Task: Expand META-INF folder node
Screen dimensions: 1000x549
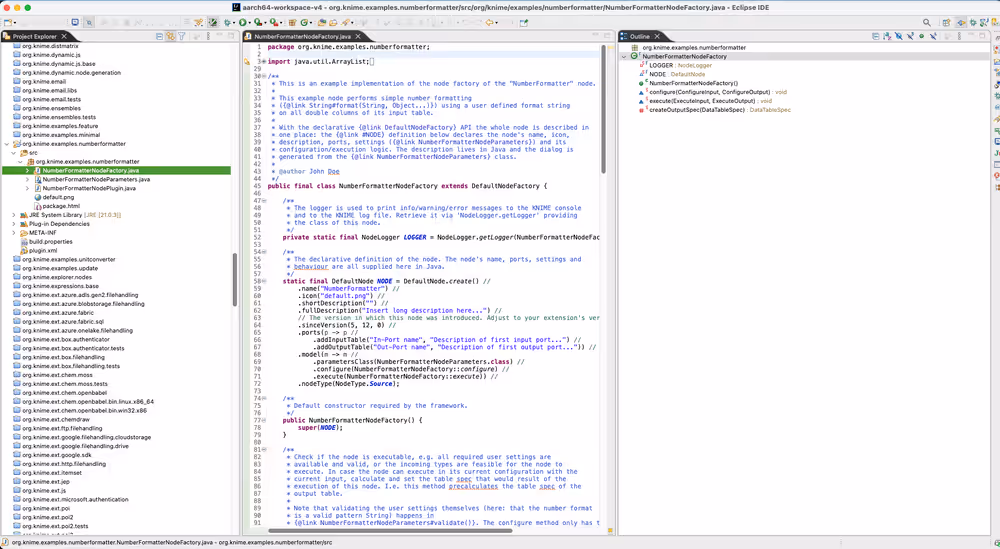Action: click(13, 233)
